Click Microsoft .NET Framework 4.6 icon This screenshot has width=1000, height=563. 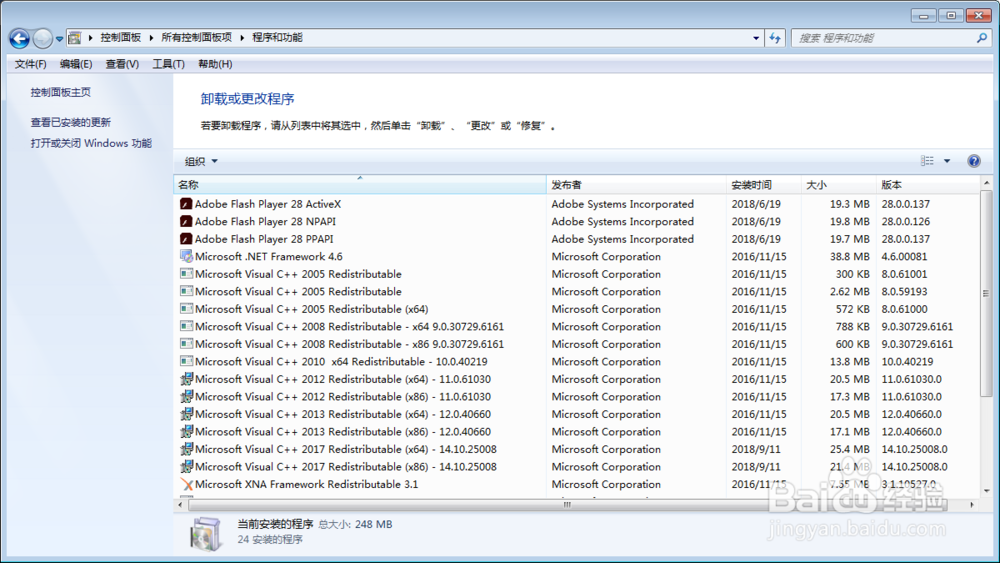tap(186, 256)
